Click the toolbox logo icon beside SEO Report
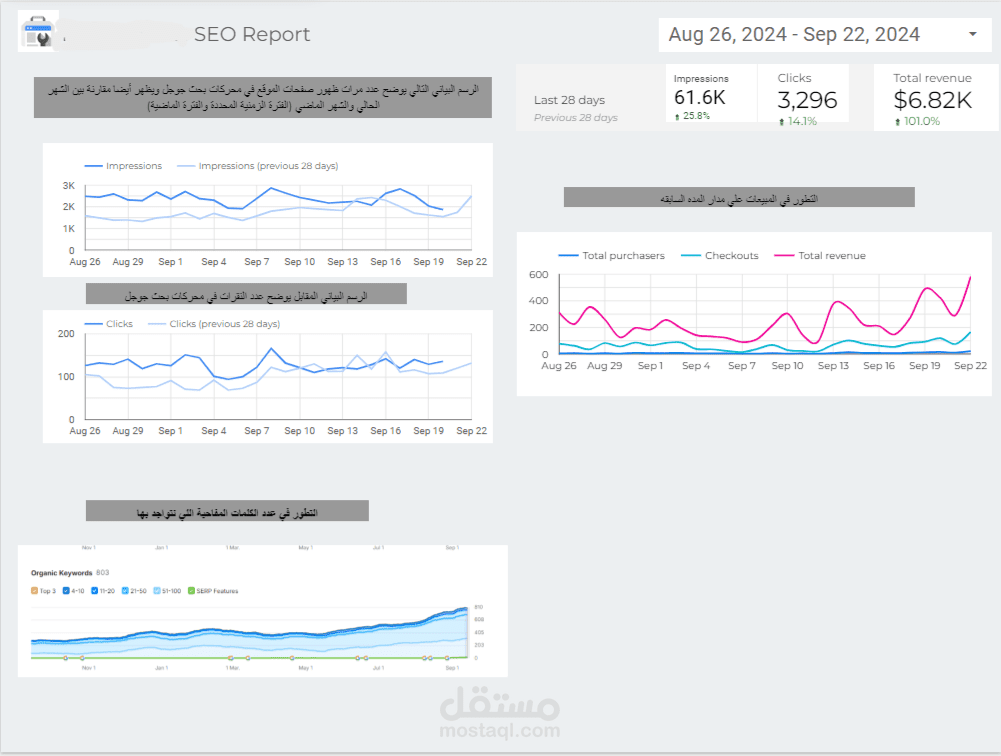Screen dimensions: 1001x756 38,31
